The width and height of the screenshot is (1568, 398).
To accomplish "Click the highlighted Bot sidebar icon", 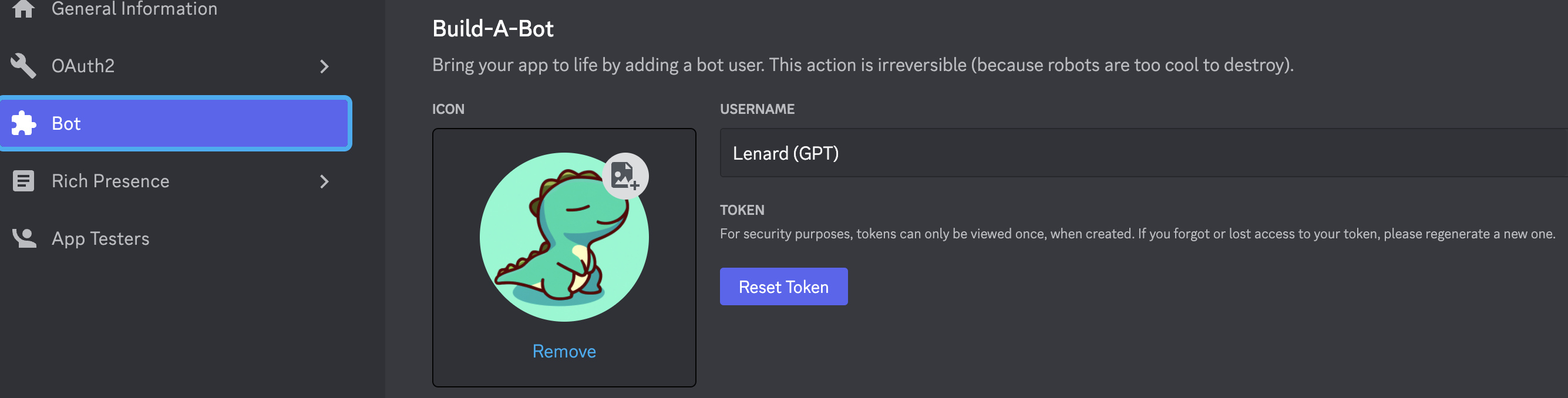I will 23,123.
